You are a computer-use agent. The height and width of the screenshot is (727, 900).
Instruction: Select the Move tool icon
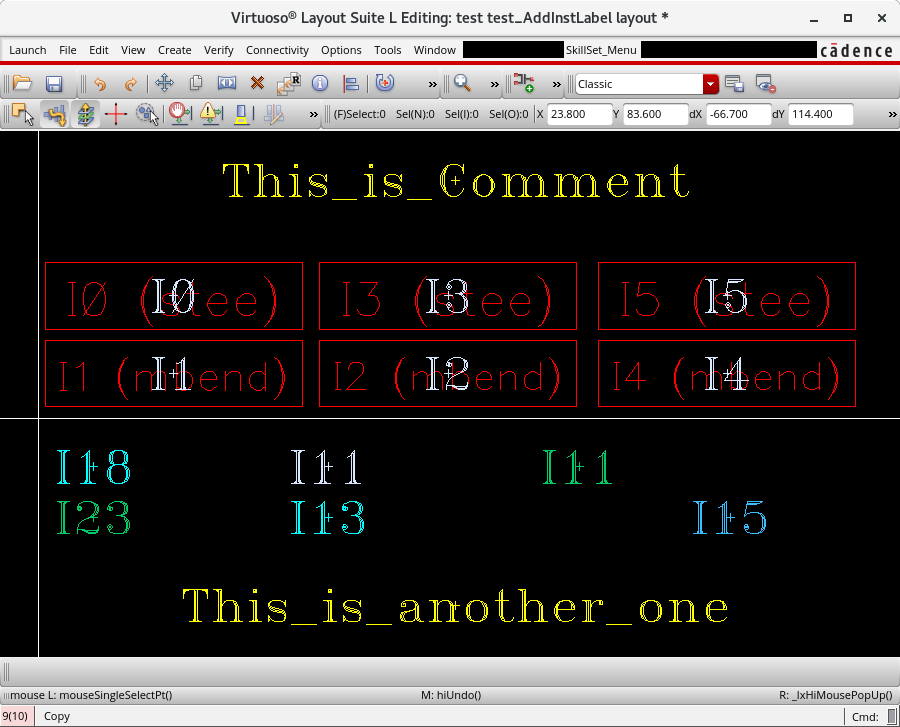click(x=164, y=83)
